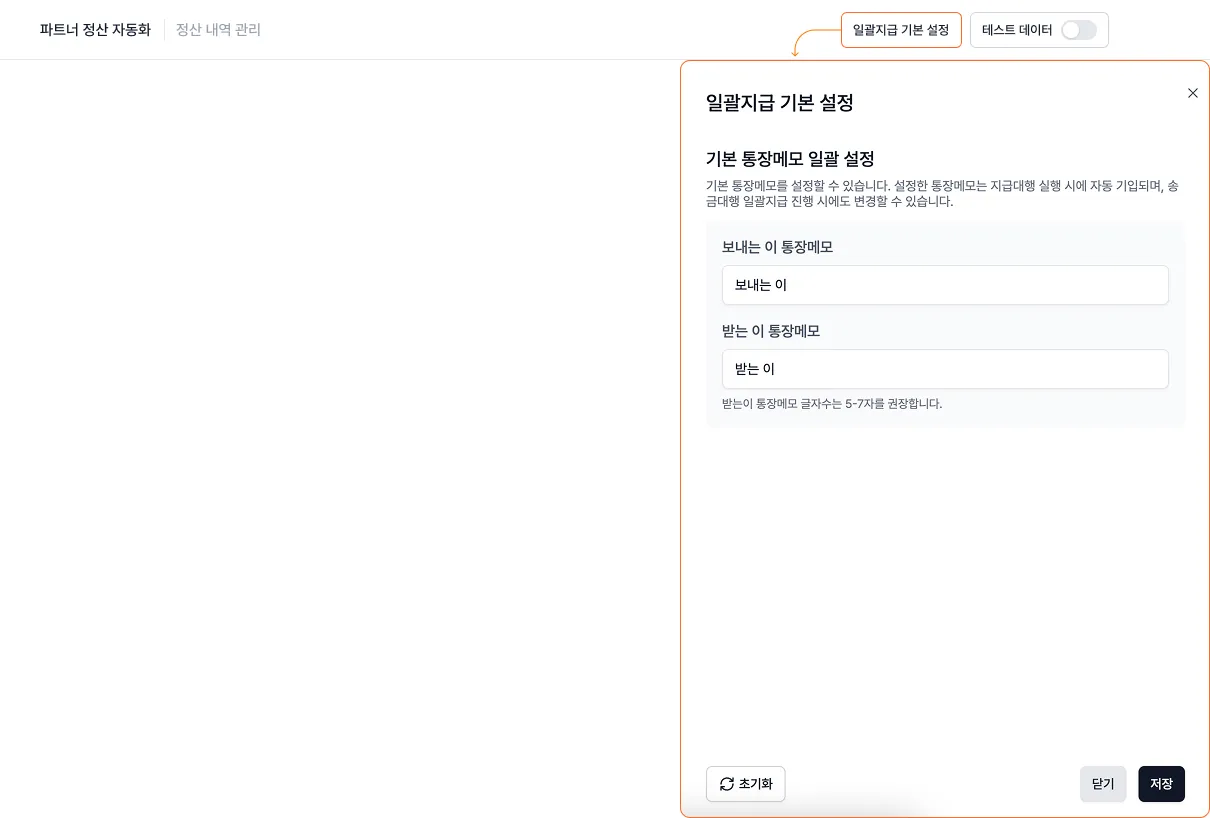
Task: Click the 기본 통장메모 일괄 설정 heading
Action: click(790, 159)
